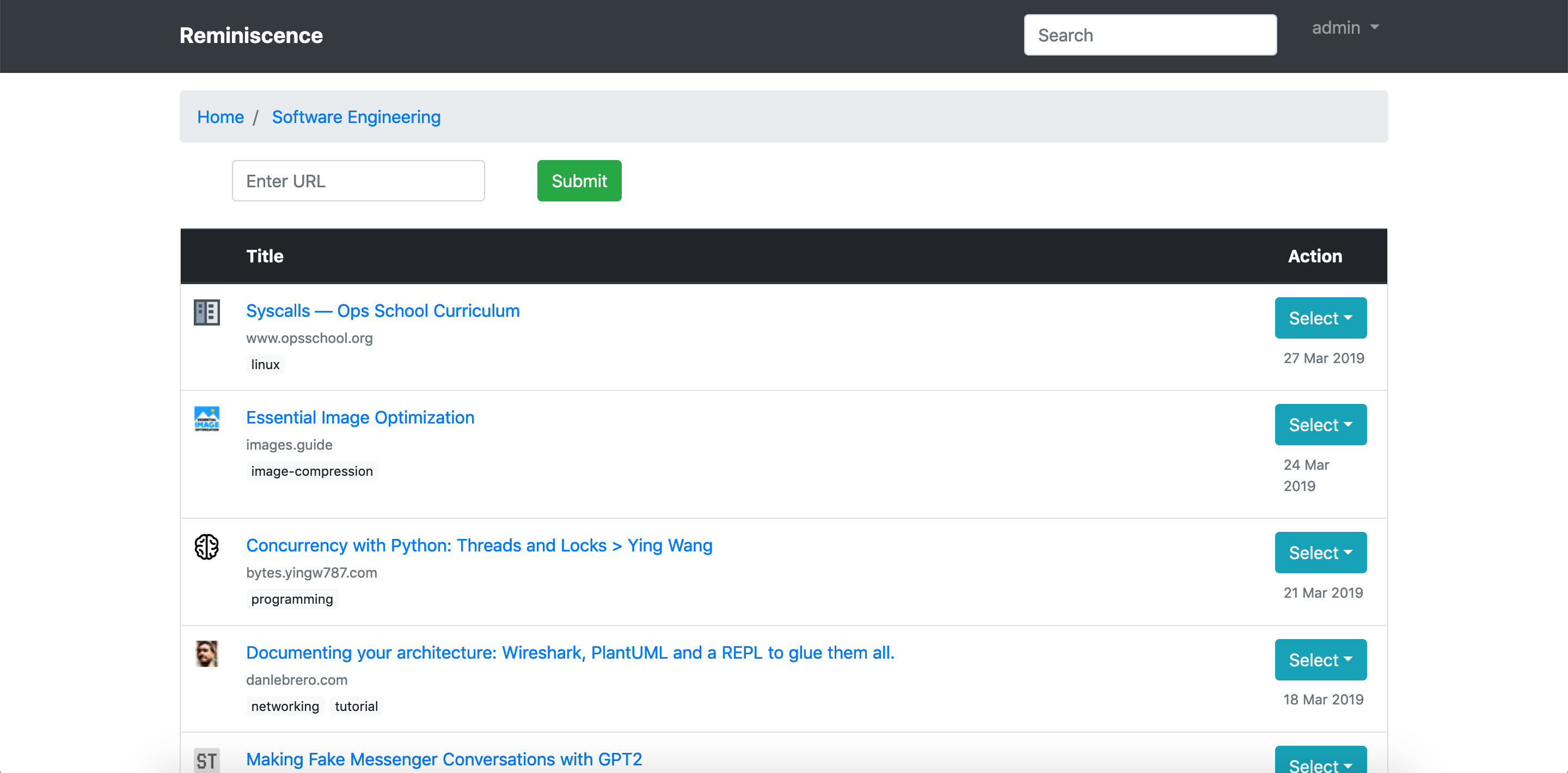Click the tutorial tag

click(356, 706)
